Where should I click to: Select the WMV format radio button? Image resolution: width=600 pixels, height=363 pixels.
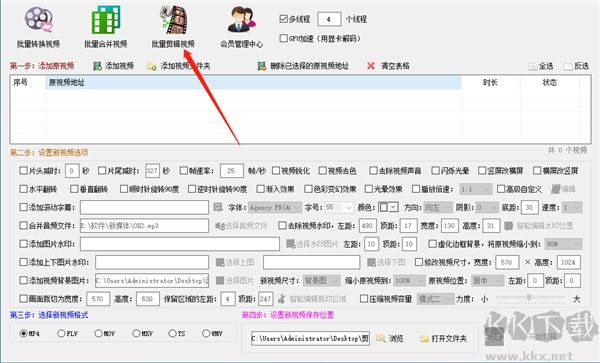click(206, 334)
